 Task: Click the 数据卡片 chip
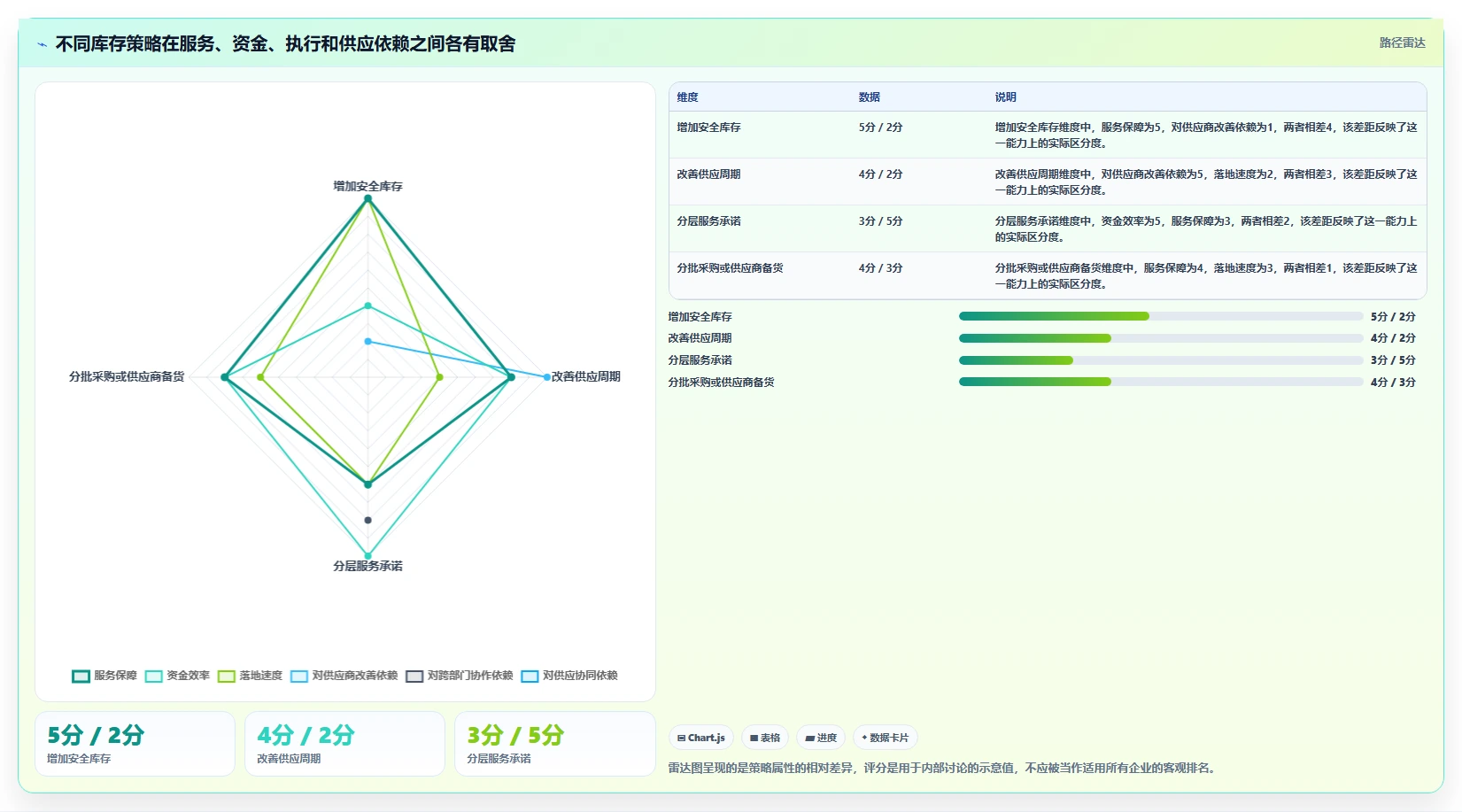[x=885, y=738]
